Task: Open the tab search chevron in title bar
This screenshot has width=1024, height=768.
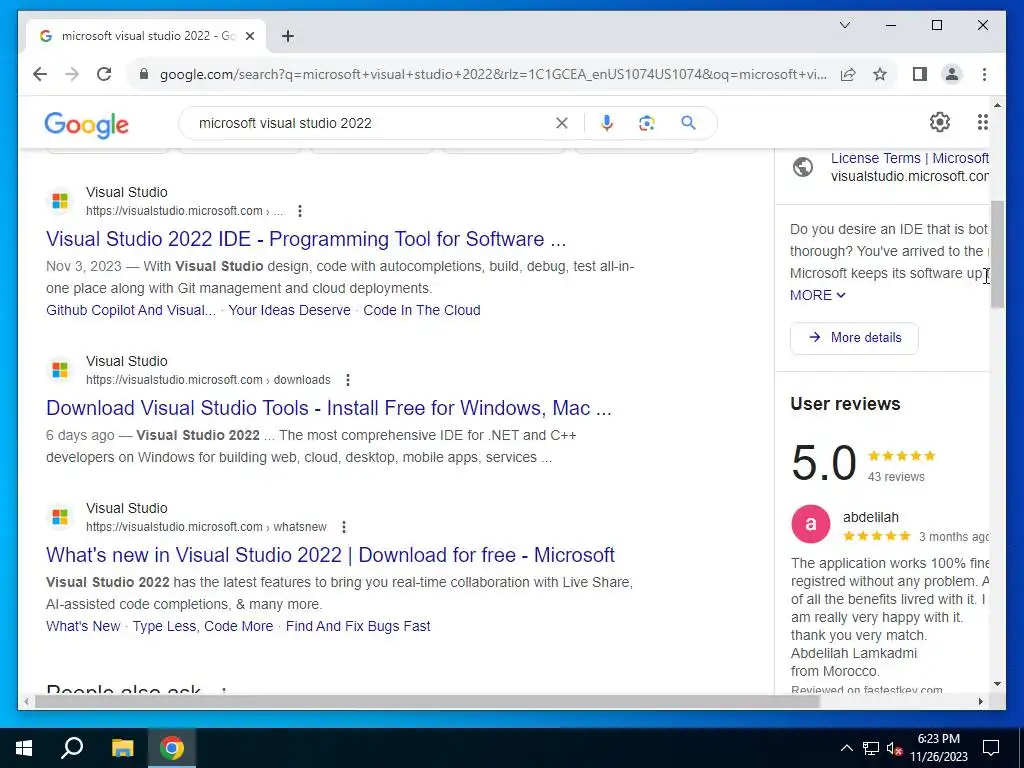Action: click(844, 25)
